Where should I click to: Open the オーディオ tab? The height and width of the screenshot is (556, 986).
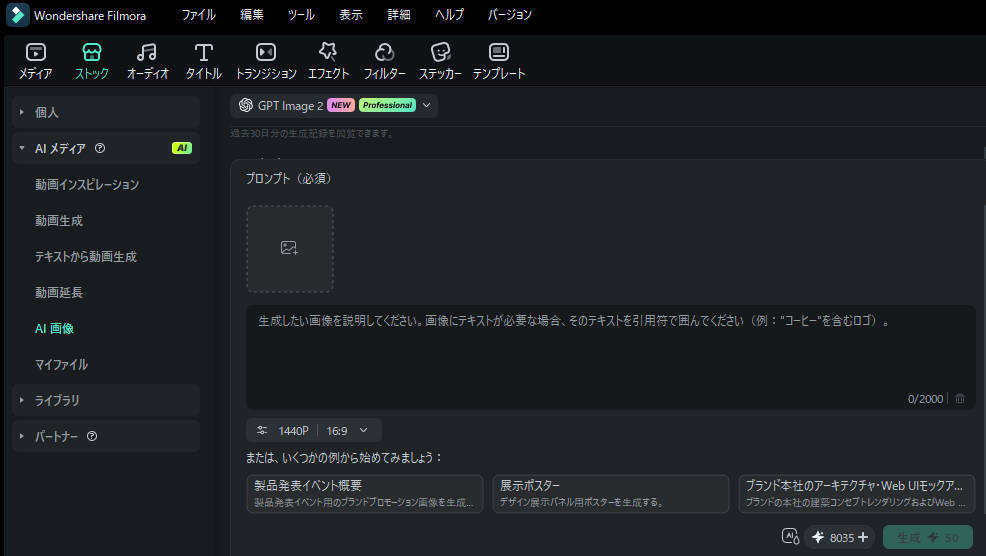(148, 62)
